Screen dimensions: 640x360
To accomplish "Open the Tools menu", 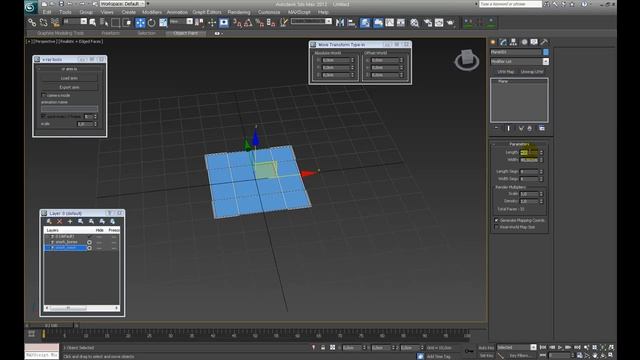I will coord(65,12).
